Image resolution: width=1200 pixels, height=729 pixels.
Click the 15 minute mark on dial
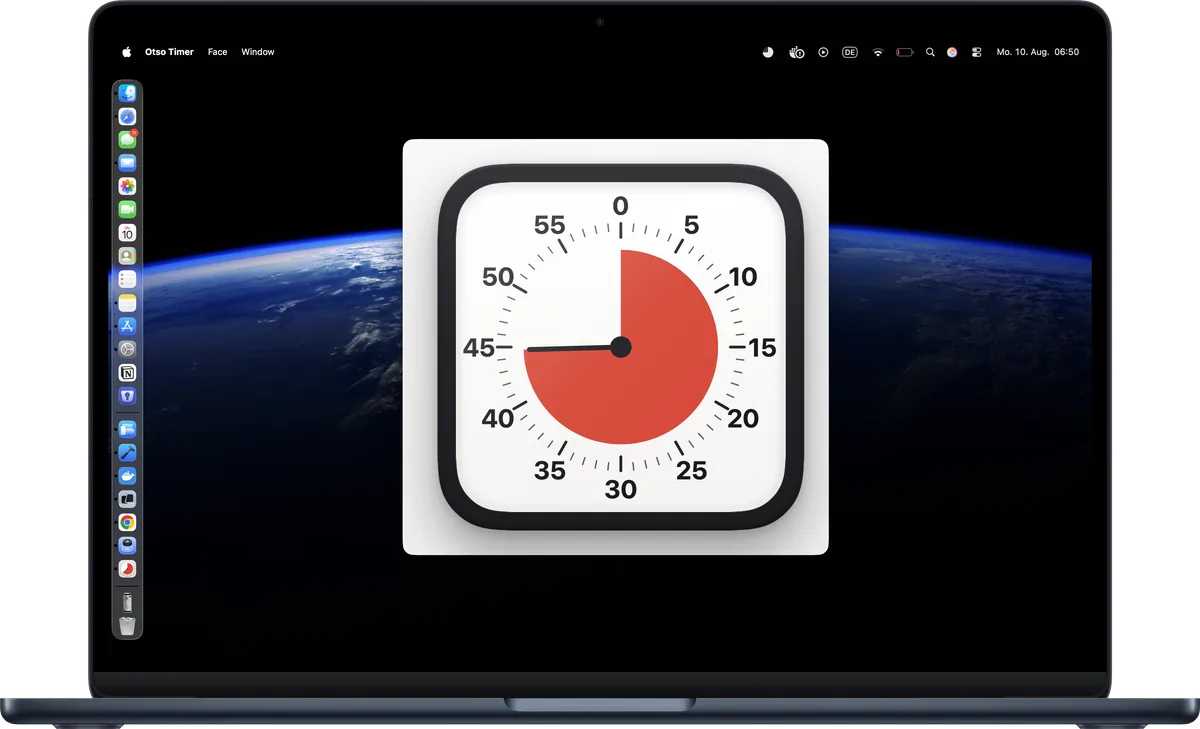[762, 348]
